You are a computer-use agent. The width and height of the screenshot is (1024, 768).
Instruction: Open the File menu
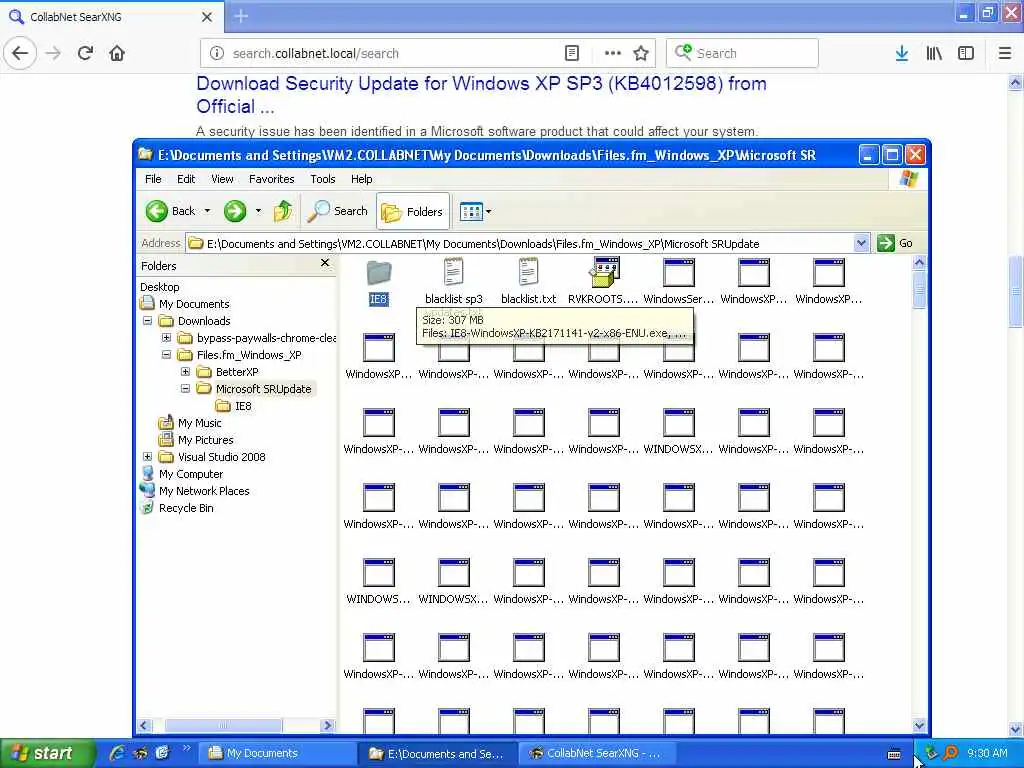[x=153, y=179]
